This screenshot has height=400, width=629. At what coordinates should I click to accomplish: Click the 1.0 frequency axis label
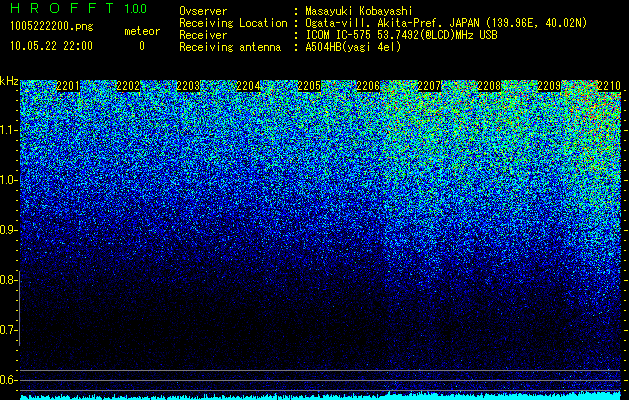[x=8, y=180]
